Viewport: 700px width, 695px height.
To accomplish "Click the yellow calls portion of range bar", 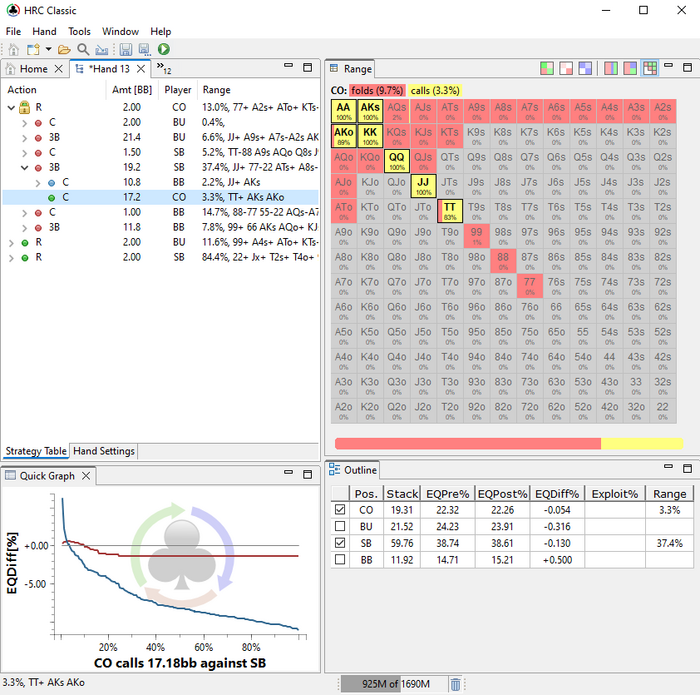I will 641,443.
